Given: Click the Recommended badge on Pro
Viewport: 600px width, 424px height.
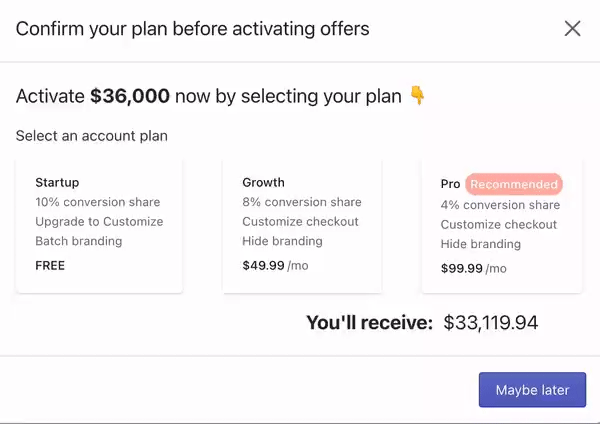Looking at the screenshot, I should [514, 185].
